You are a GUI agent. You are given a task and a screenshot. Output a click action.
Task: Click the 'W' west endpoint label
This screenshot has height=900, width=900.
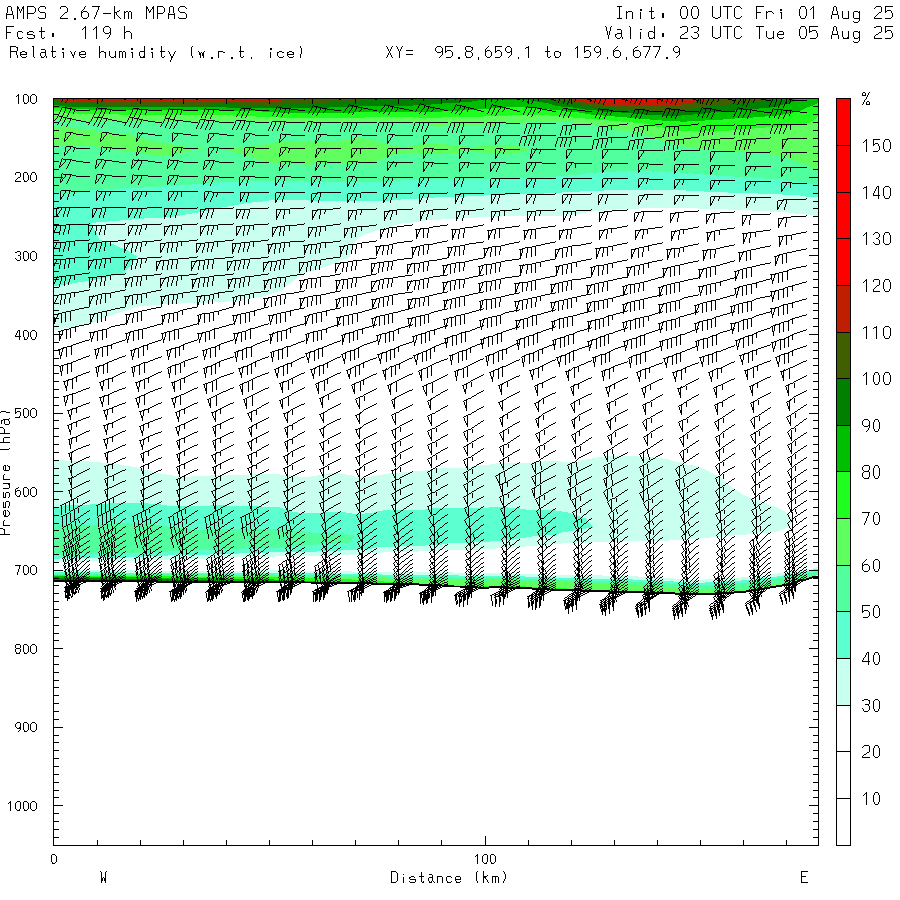[x=103, y=878]
